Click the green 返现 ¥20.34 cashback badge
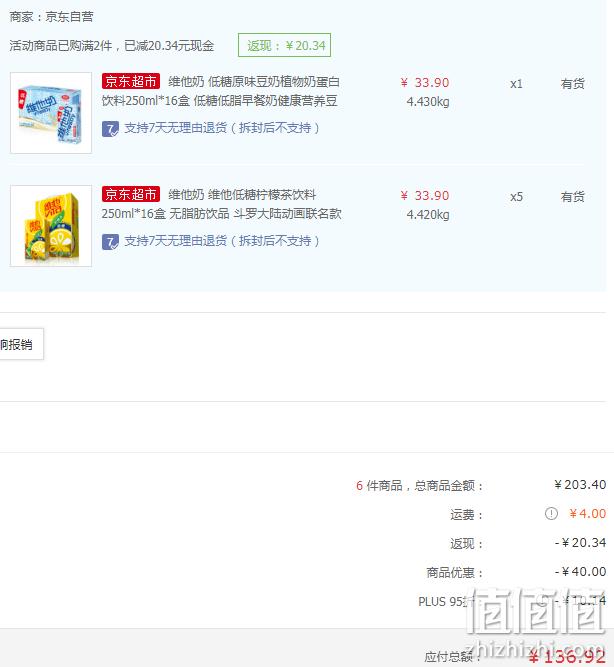 (x=284, y=45)
